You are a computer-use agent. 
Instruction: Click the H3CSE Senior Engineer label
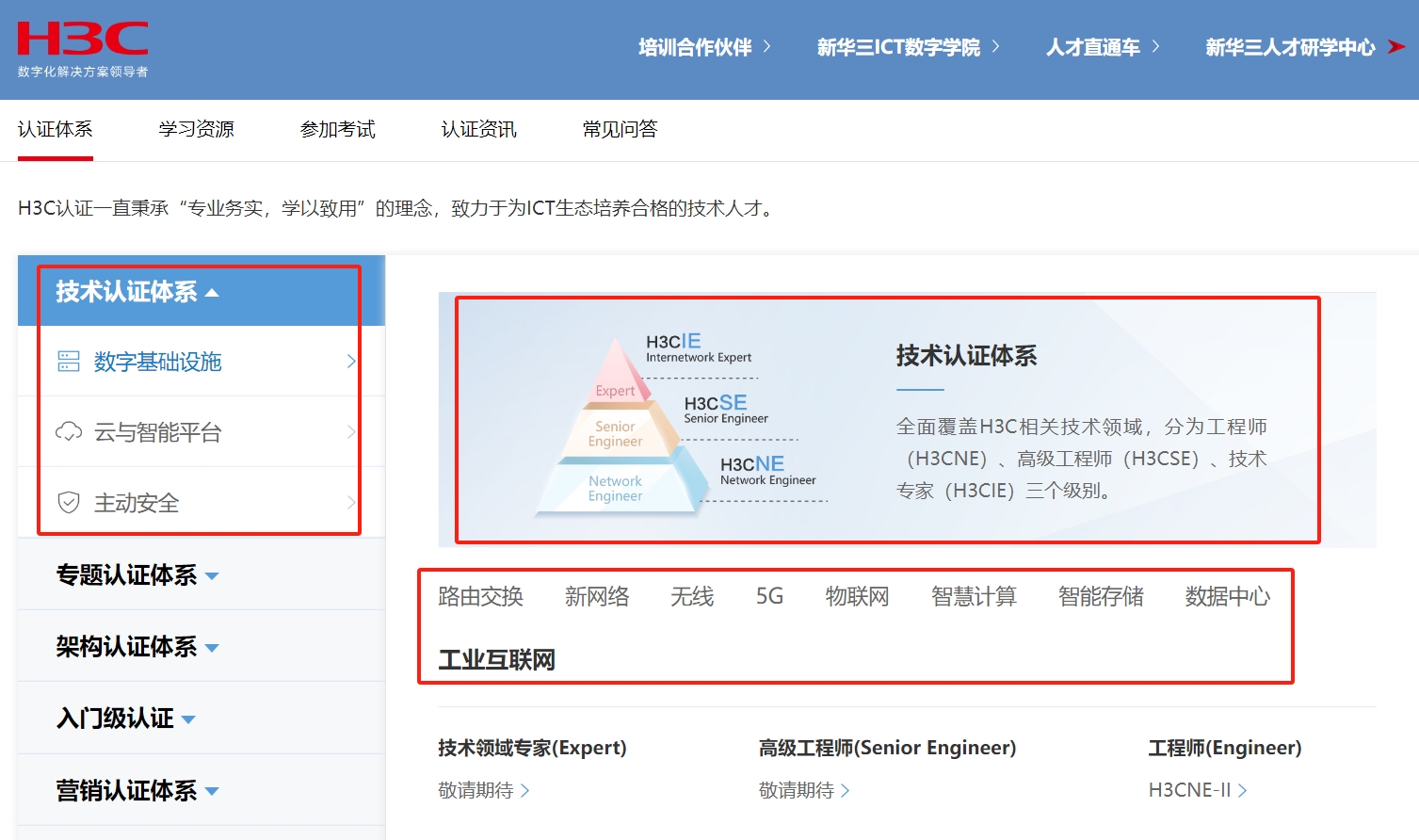point(726,409)
